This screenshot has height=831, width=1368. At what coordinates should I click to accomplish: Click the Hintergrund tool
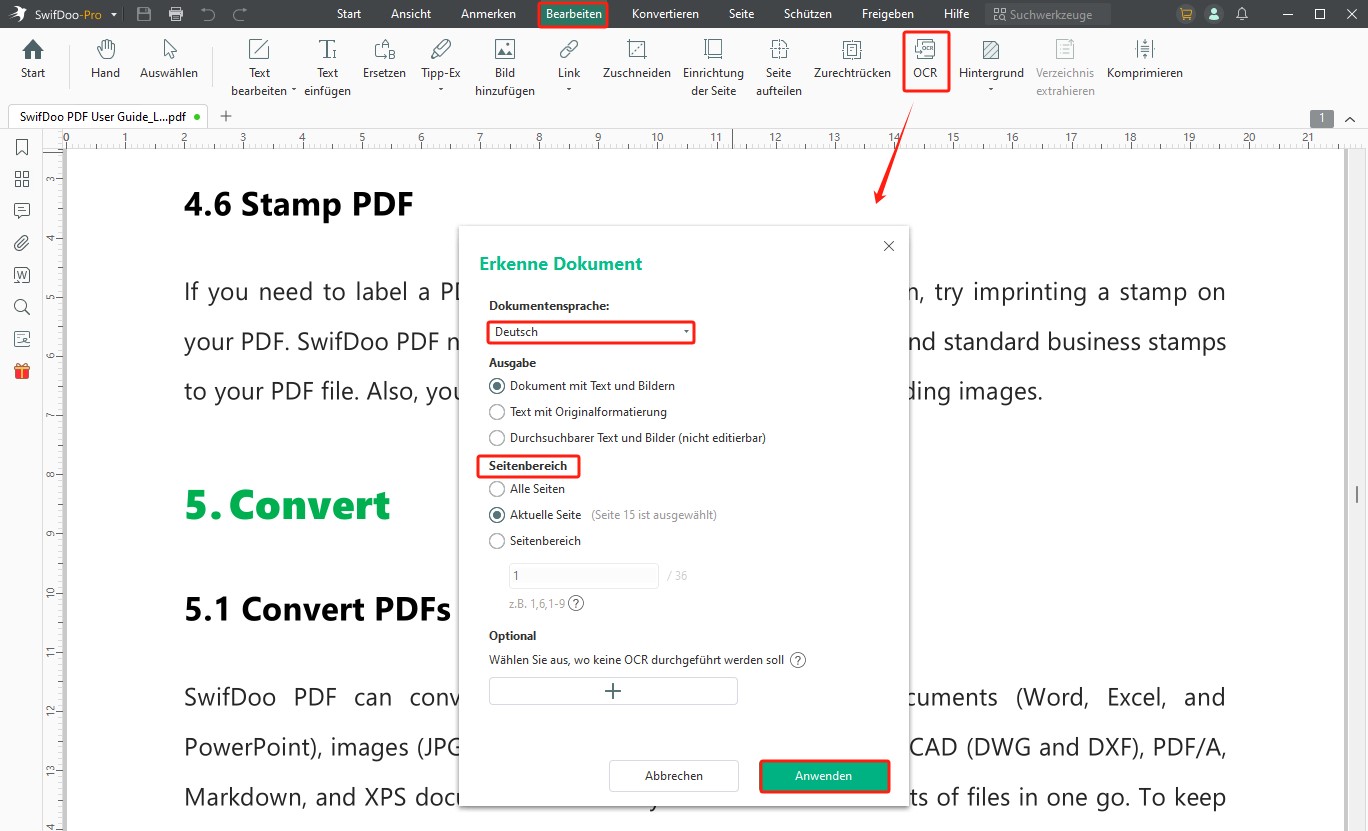pos(991,60)
